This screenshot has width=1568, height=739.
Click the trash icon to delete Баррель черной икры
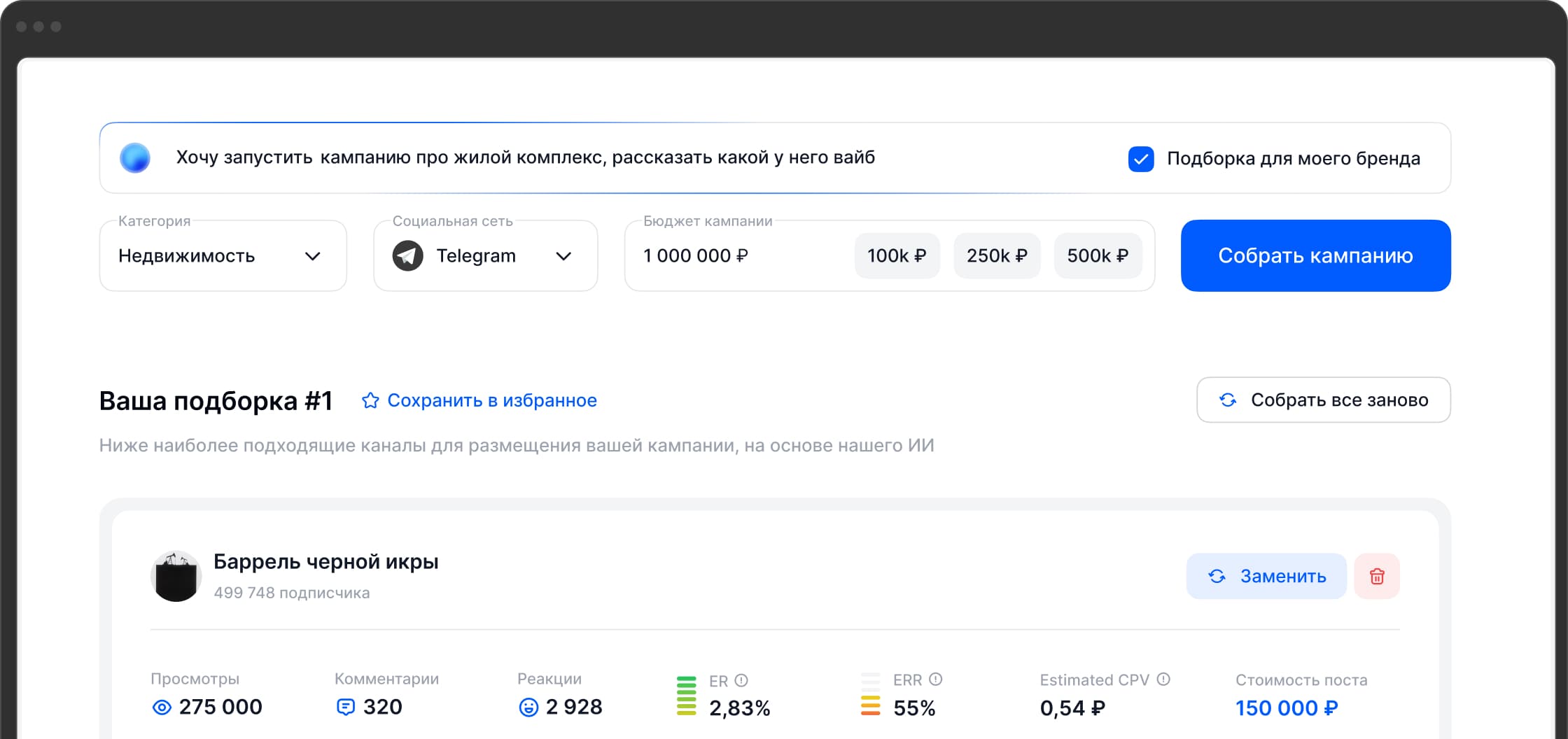(1376, 576)
